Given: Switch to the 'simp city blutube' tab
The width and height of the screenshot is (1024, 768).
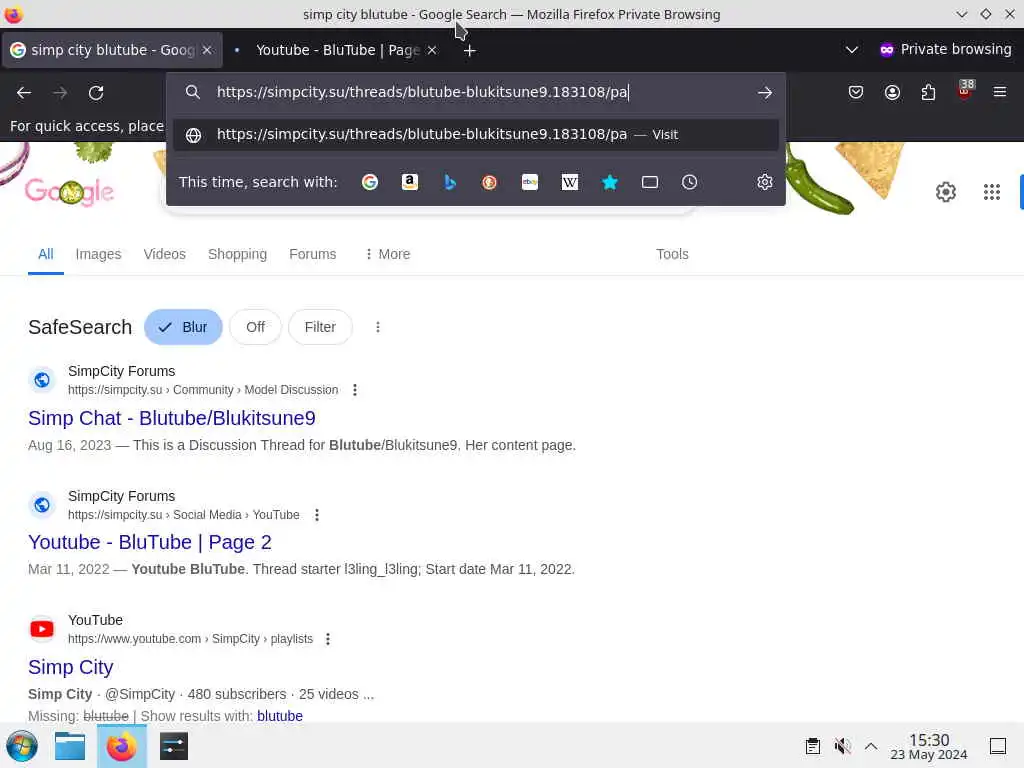Looking at the screenshot, I should 112,50.
